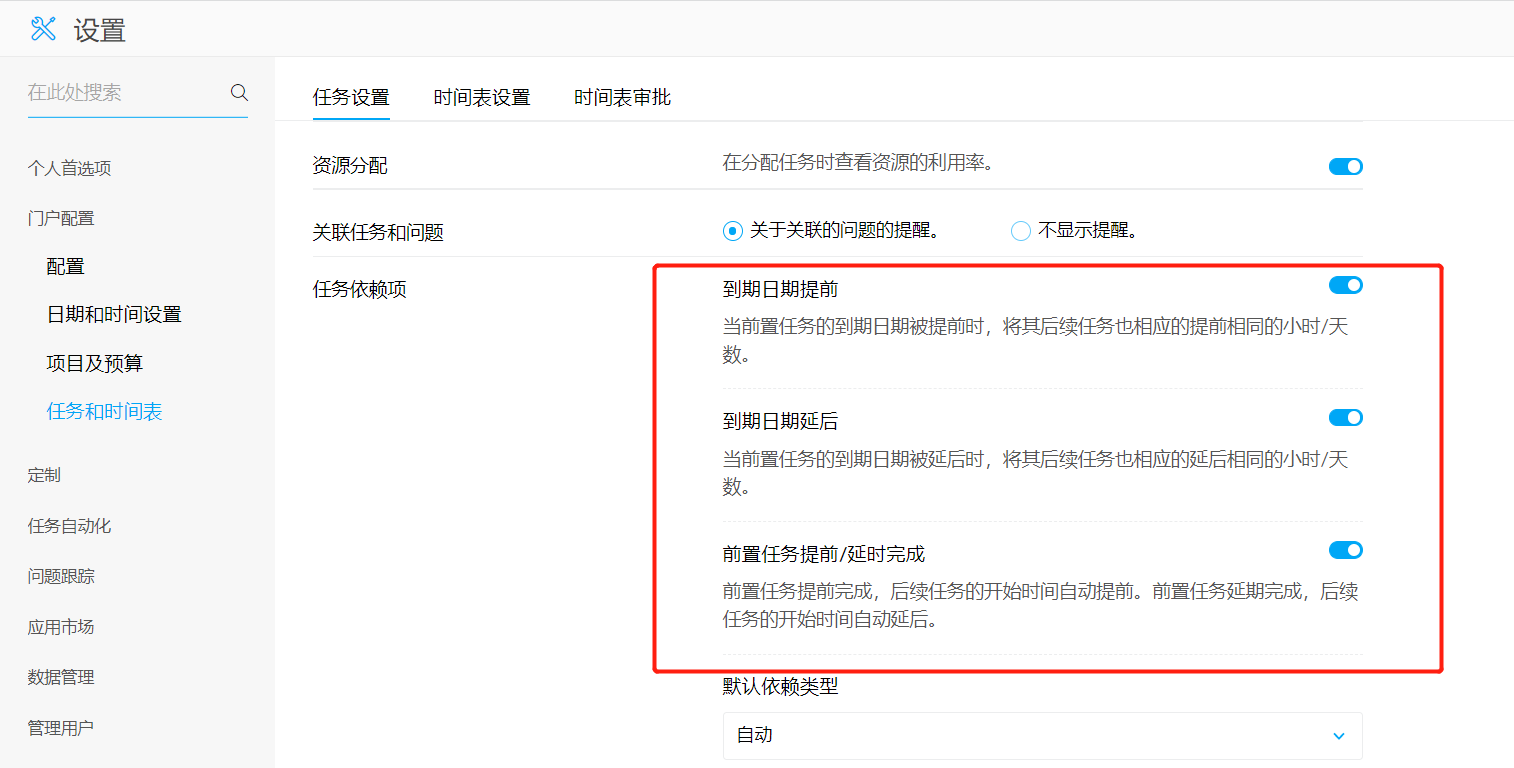Turn off the 到期日期延后 switch
The image size is (1514, 768).
pyautogui.click(x=1345, y=418)
